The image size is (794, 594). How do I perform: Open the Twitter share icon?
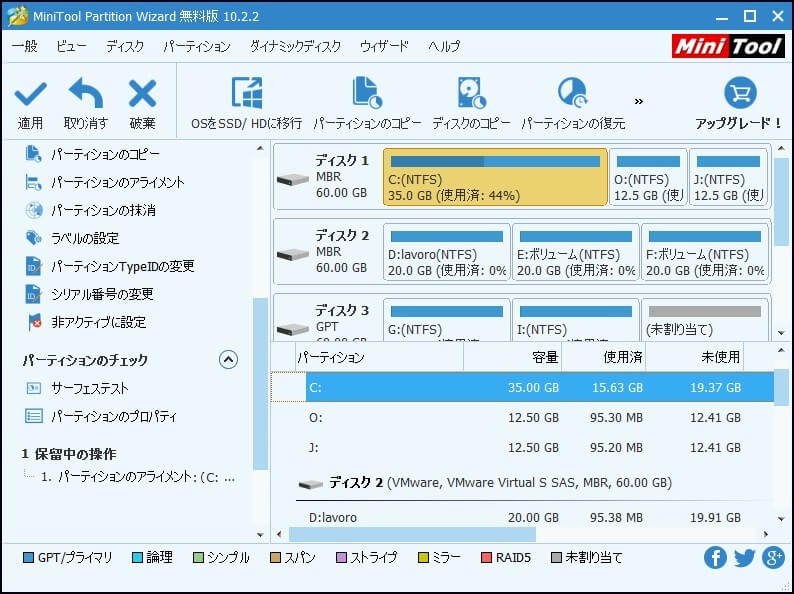(x=744, y=558)
